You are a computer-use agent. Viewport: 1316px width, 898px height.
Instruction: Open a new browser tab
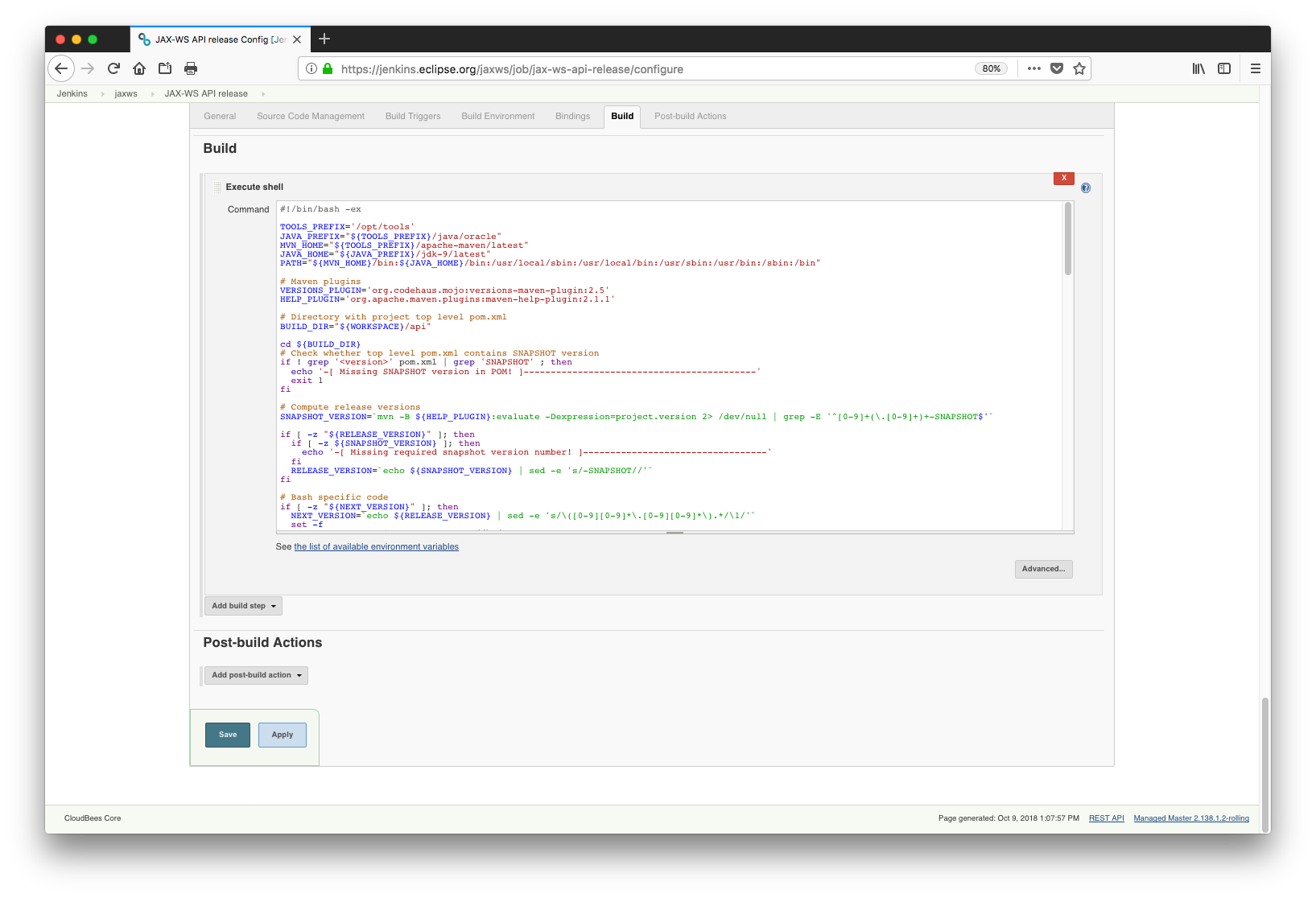point(324,39)
